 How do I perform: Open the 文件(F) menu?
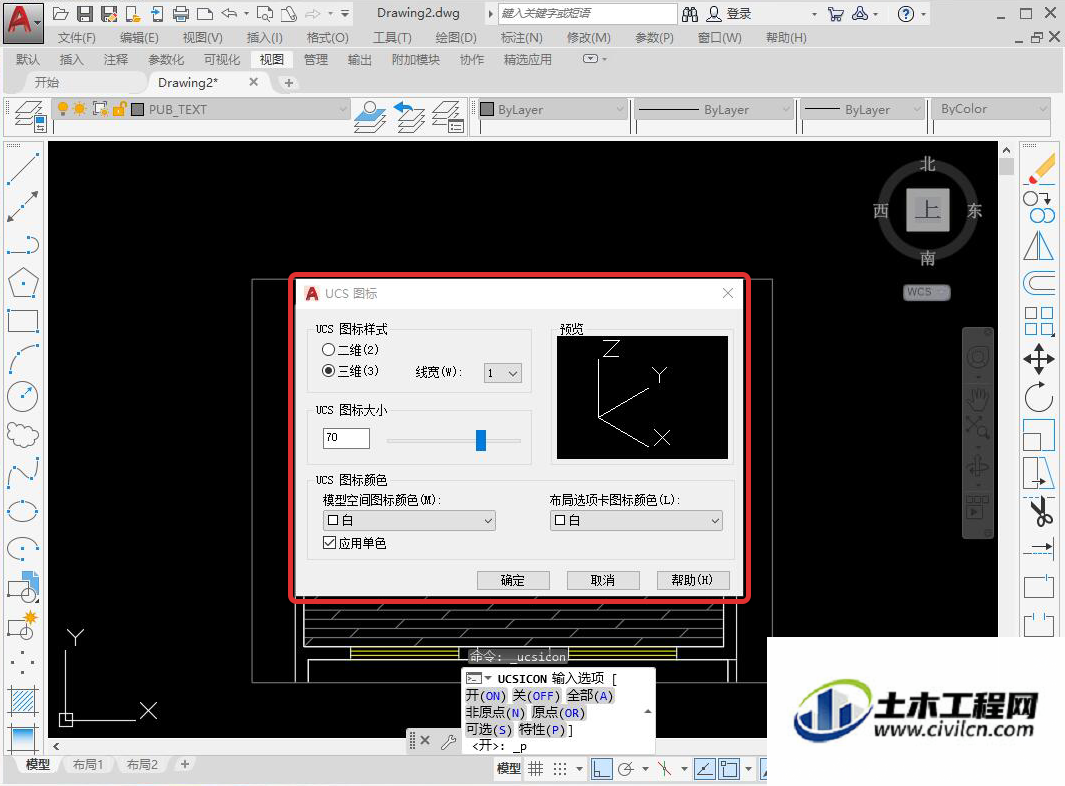click(x=76, y=37)
